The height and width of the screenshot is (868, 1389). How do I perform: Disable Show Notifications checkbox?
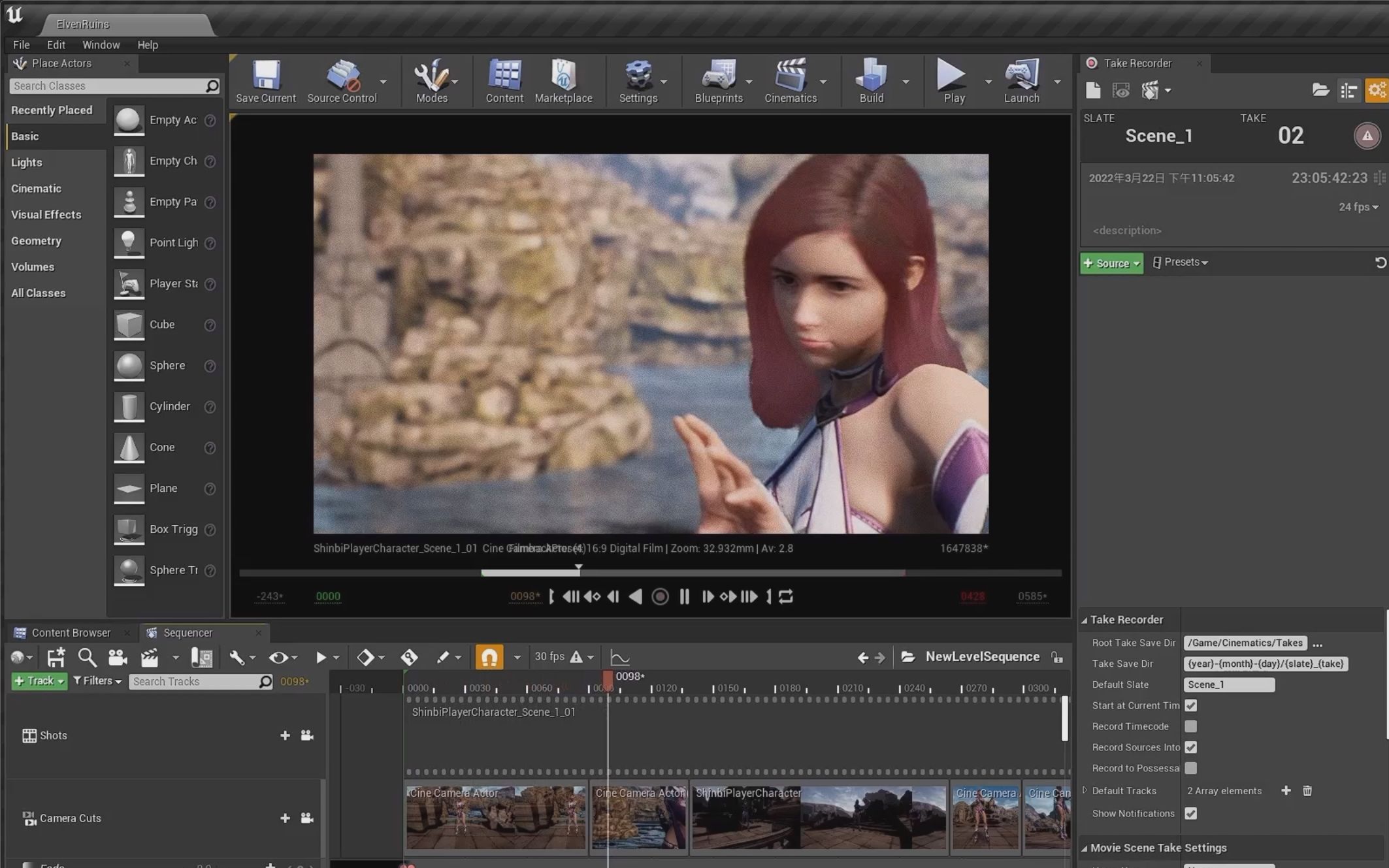[x=1192, y=813]
